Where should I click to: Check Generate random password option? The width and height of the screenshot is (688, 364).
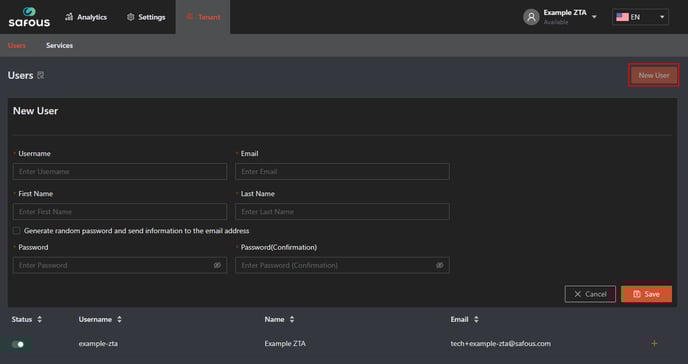point(17,231)
